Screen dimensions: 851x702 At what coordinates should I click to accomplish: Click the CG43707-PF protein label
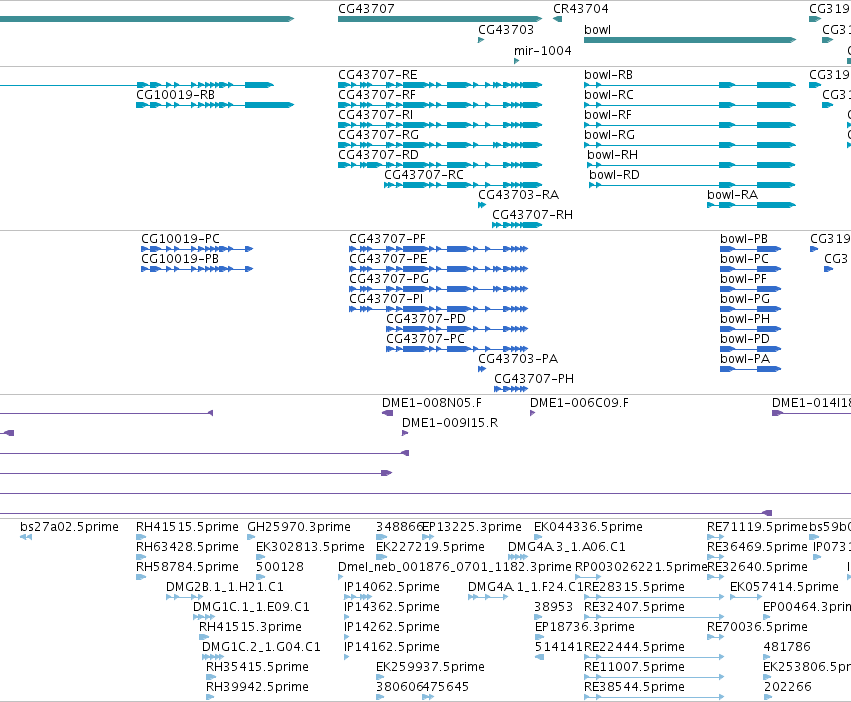point(388,239)
